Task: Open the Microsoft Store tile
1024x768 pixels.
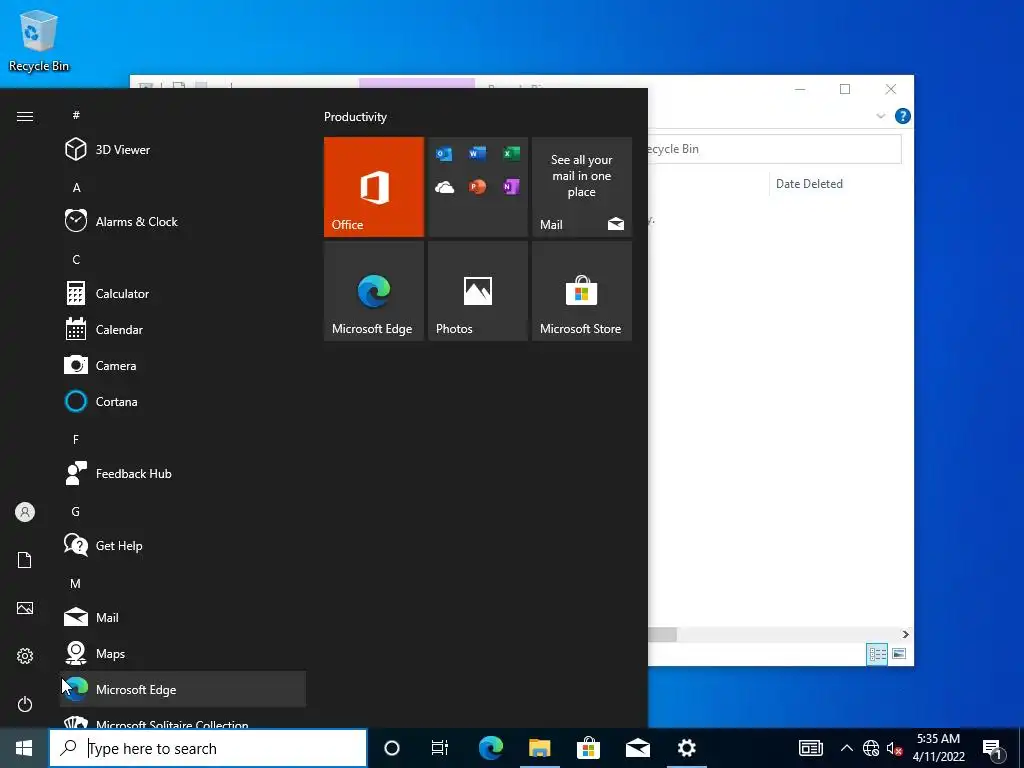Action: tap(581, 291)
